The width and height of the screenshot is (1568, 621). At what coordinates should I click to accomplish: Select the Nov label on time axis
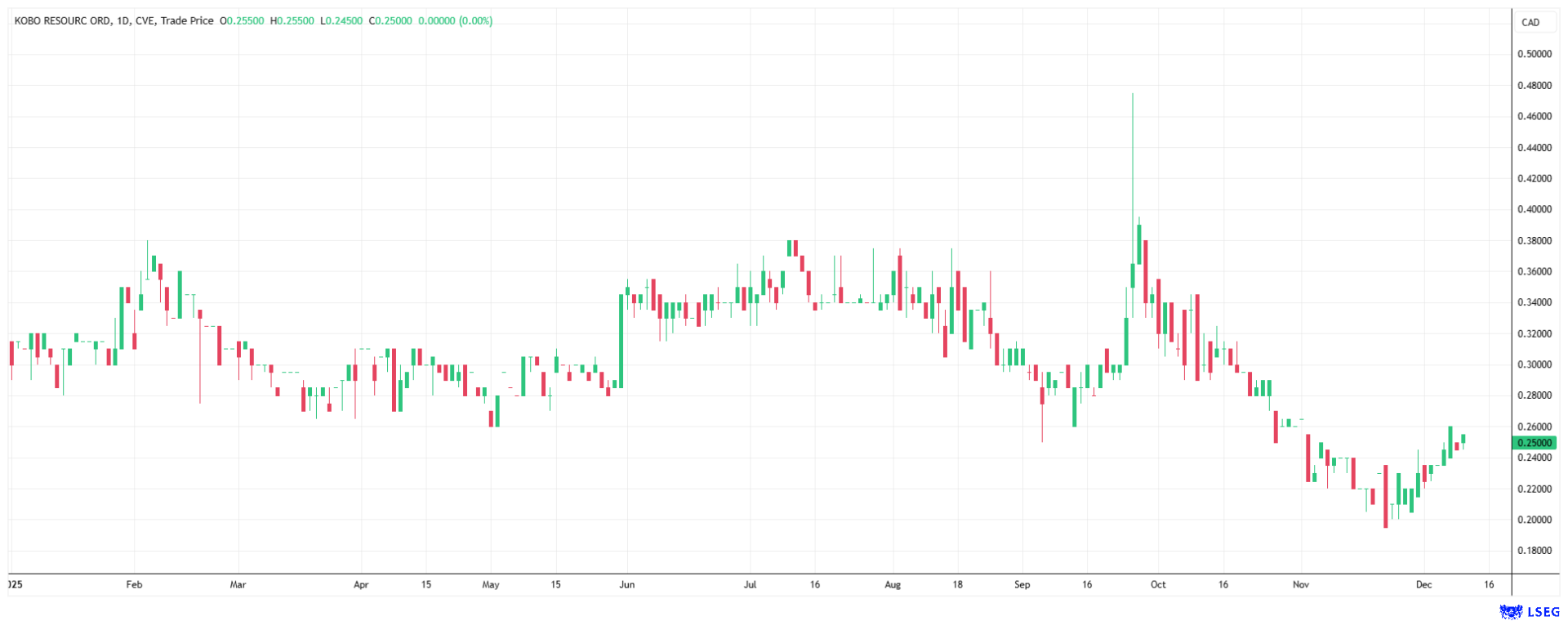tap(1301, 584)
